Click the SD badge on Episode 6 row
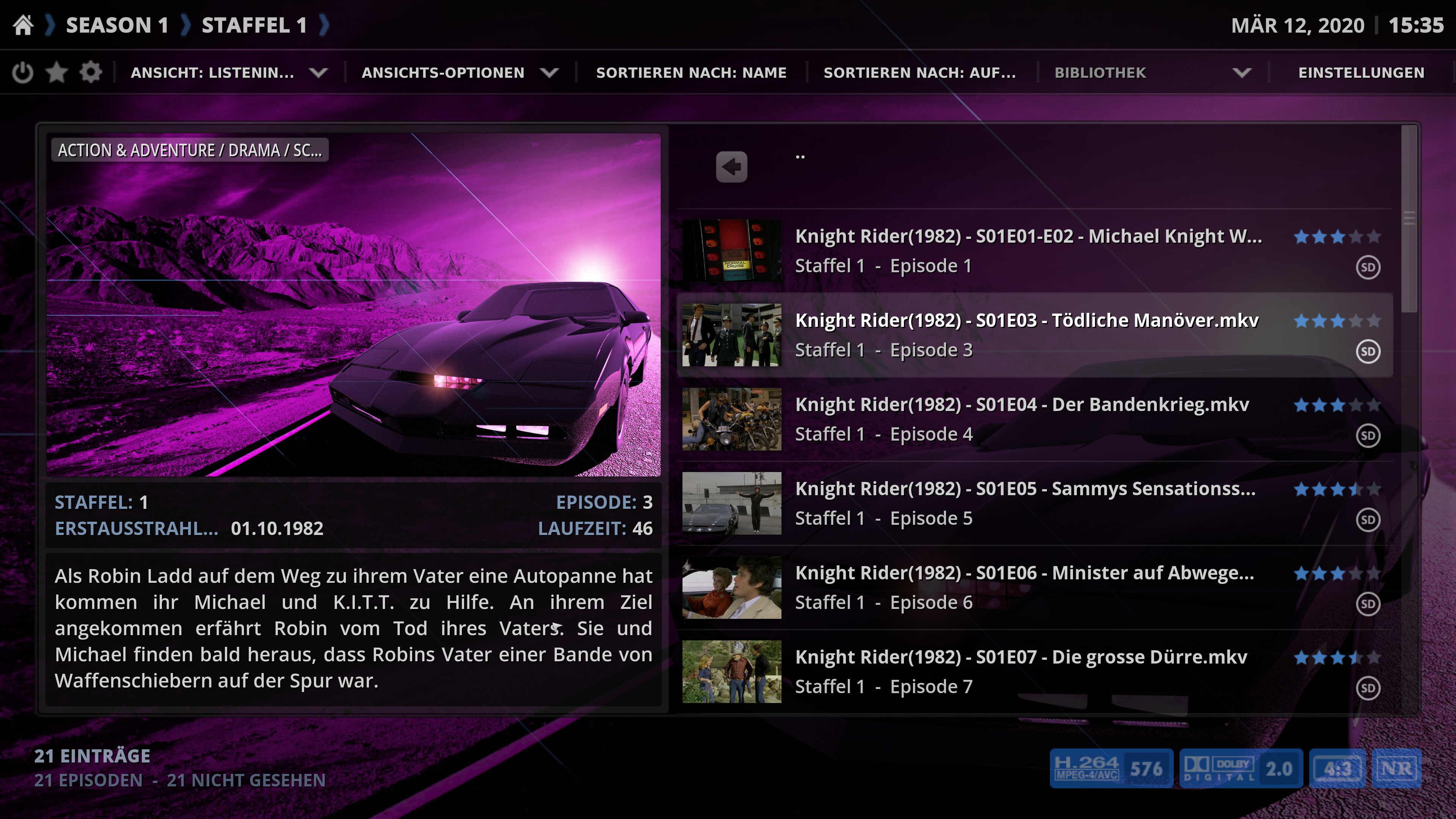The image size is (1456, 819). click(x=1368, y=604)
